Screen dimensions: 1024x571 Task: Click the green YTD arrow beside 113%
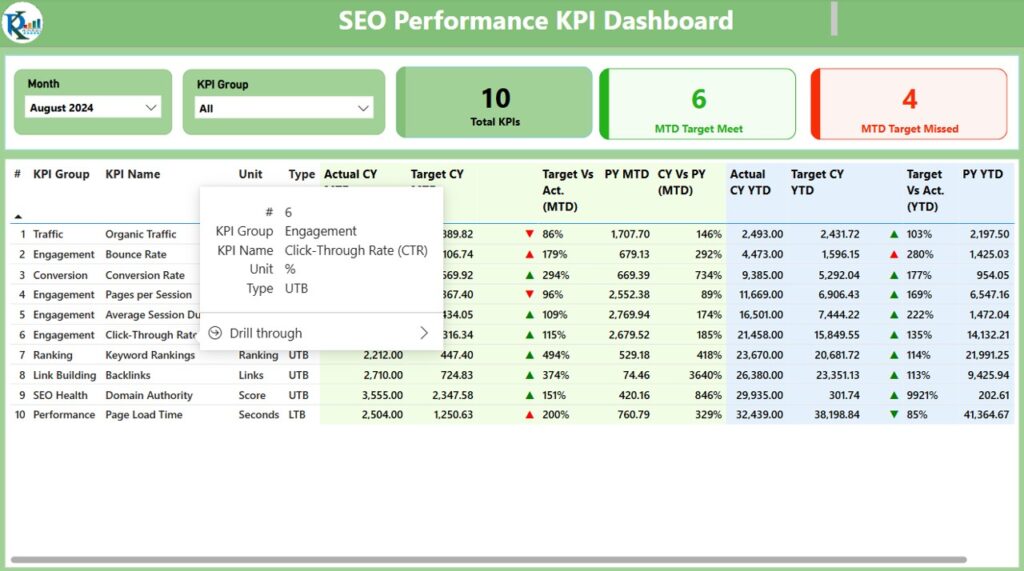(894, 375)
